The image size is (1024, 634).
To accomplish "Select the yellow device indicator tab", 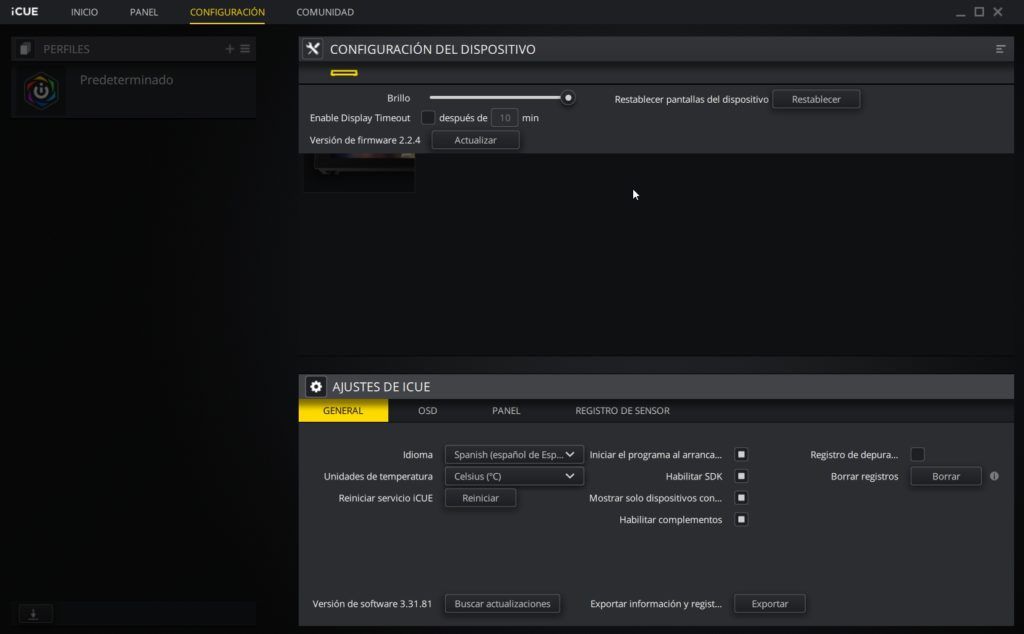I will pyautogui.click(x=344, y=72).
